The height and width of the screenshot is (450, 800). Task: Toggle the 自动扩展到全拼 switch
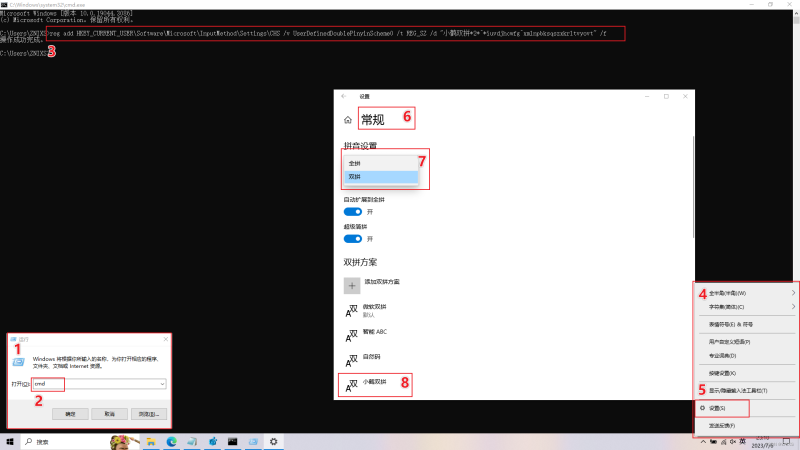tap(352, 212)
